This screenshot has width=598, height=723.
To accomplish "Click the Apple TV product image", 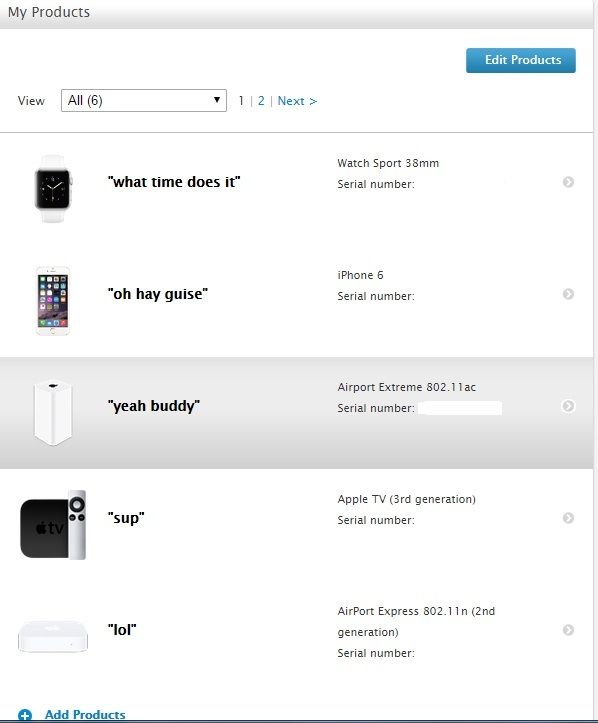I will 53,525.
